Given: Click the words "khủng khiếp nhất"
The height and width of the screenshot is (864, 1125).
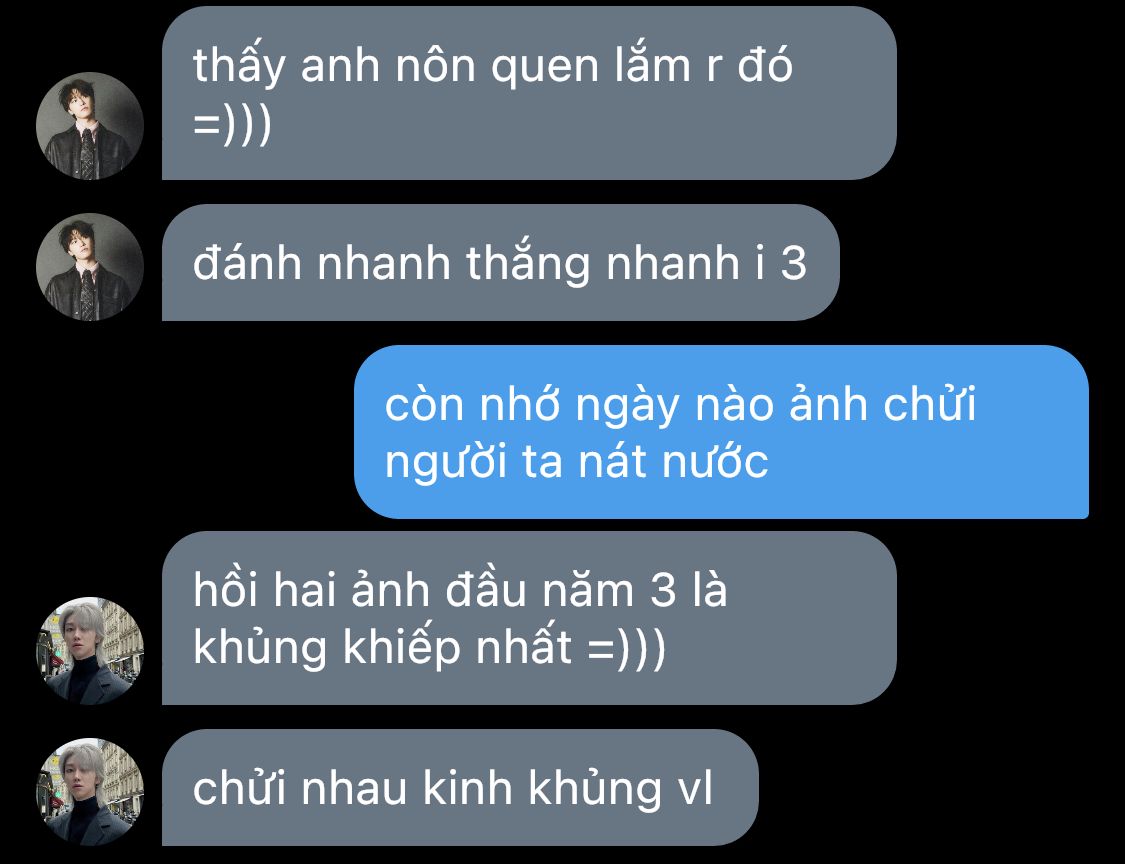Looking at the screenshot, I should coord(382,648).
